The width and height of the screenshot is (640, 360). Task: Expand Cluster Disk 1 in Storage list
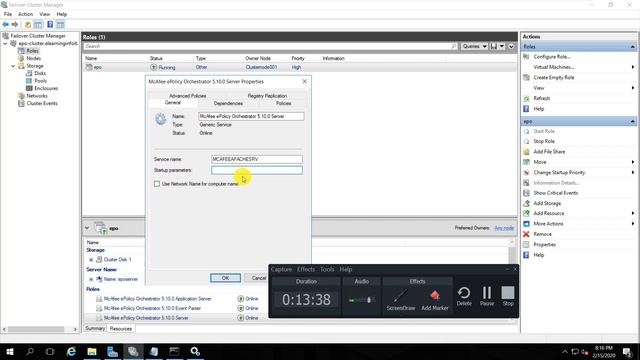[x=91, y=260]
